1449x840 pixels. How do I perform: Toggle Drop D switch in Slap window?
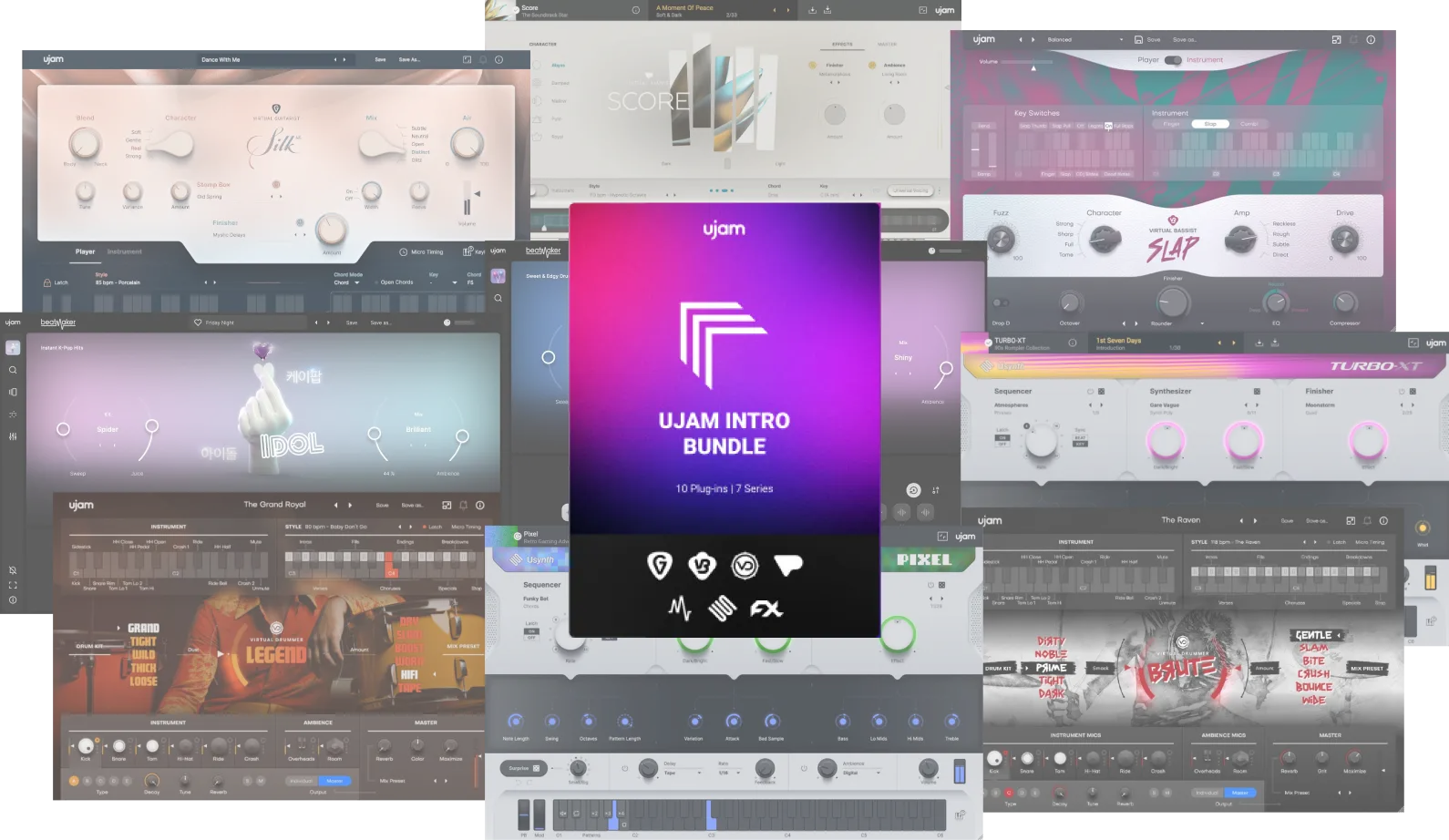(x=1000, y=302)
